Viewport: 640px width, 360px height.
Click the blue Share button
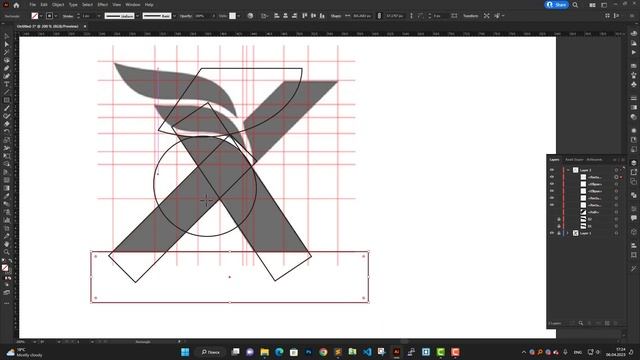coord(556,5)
